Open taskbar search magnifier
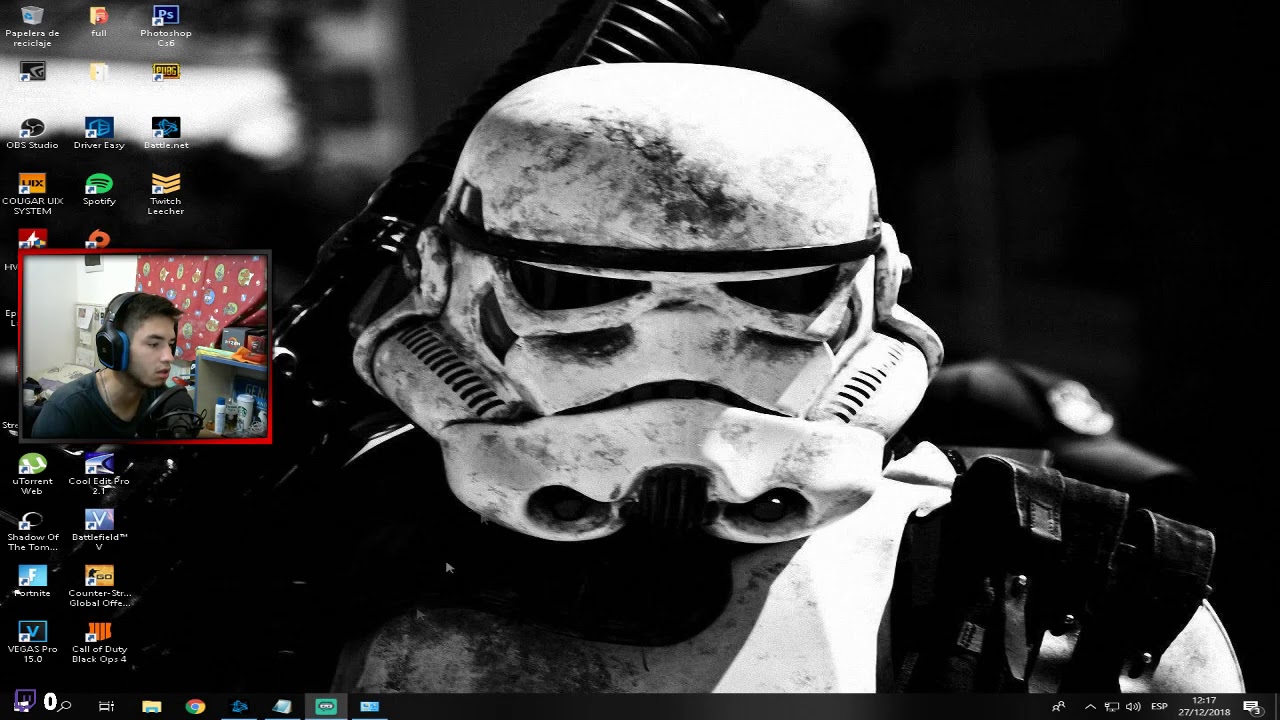Image resolution: width=1280 pixels, height=720 pixels. click(64, 706)
